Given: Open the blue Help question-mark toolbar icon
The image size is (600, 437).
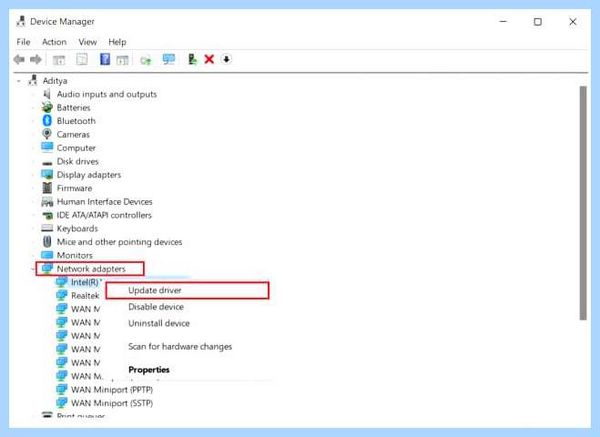Looking at the screenshot, I should 105,59.
